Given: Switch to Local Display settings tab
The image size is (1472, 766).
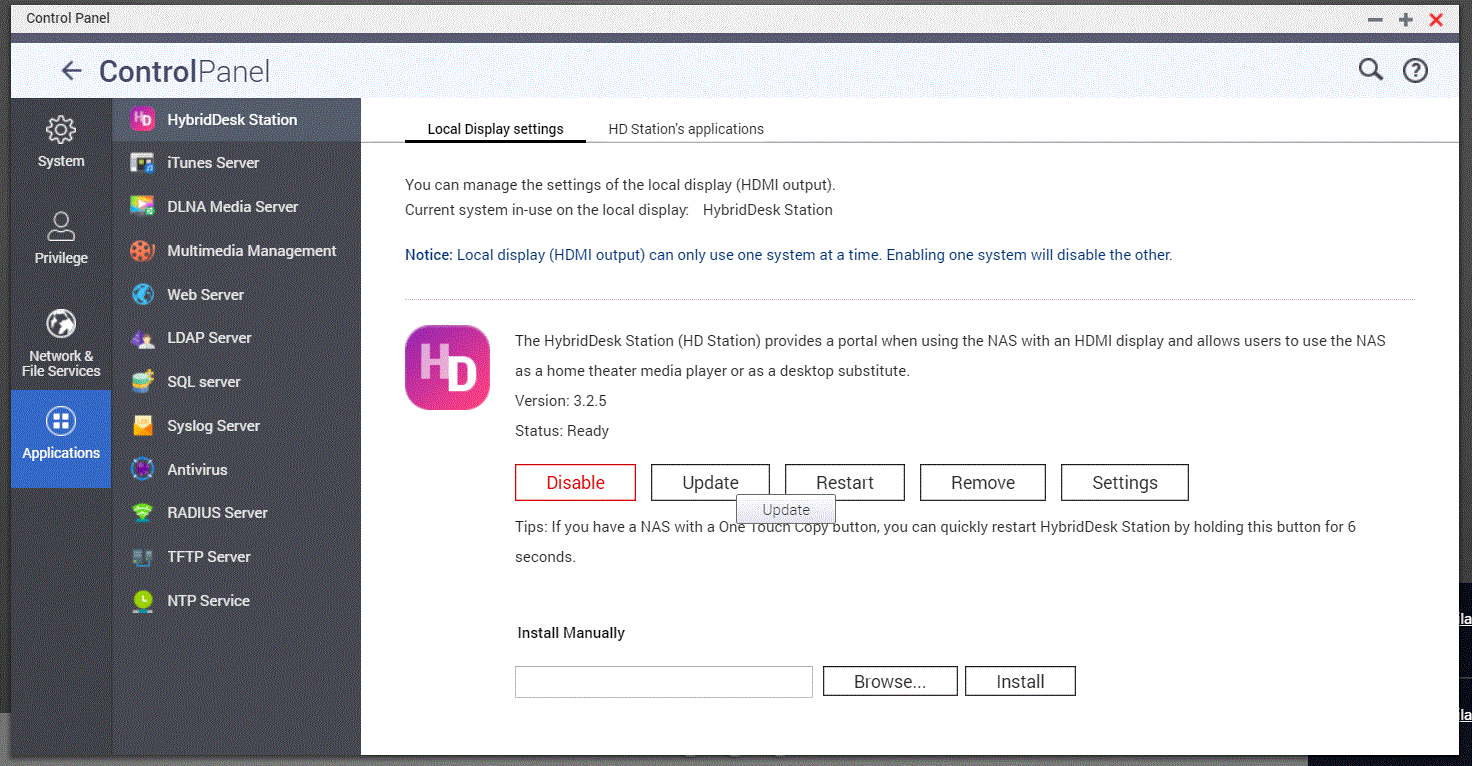Looking at the screenshot, I should point(495,129).
